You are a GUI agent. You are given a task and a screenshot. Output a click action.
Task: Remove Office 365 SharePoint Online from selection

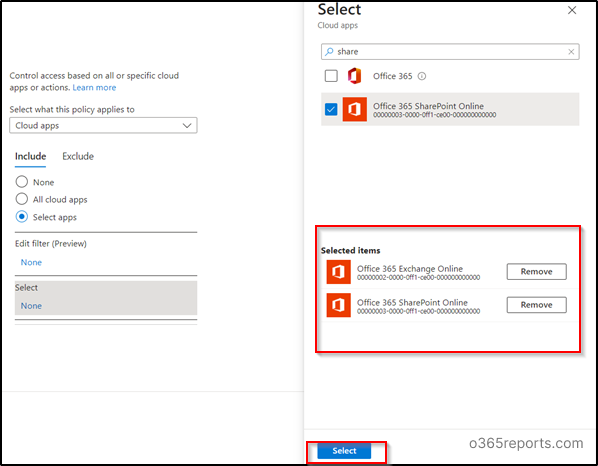[536, 305]
